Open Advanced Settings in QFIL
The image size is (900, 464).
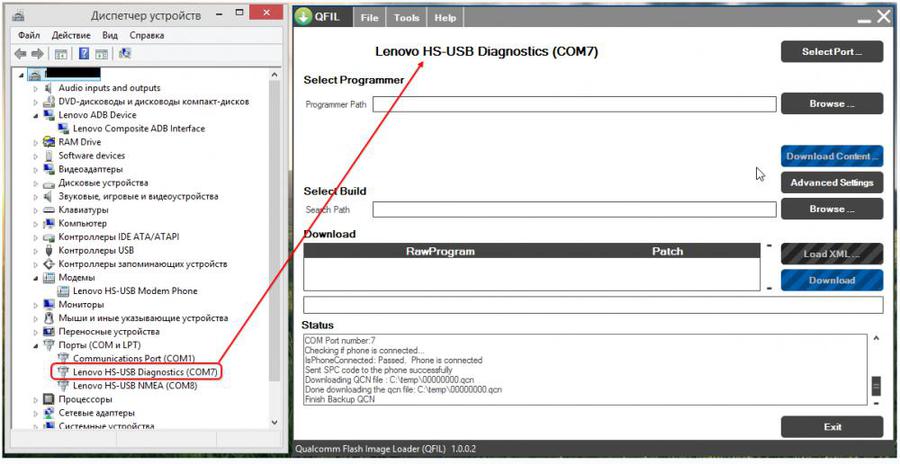pos(832,183)
